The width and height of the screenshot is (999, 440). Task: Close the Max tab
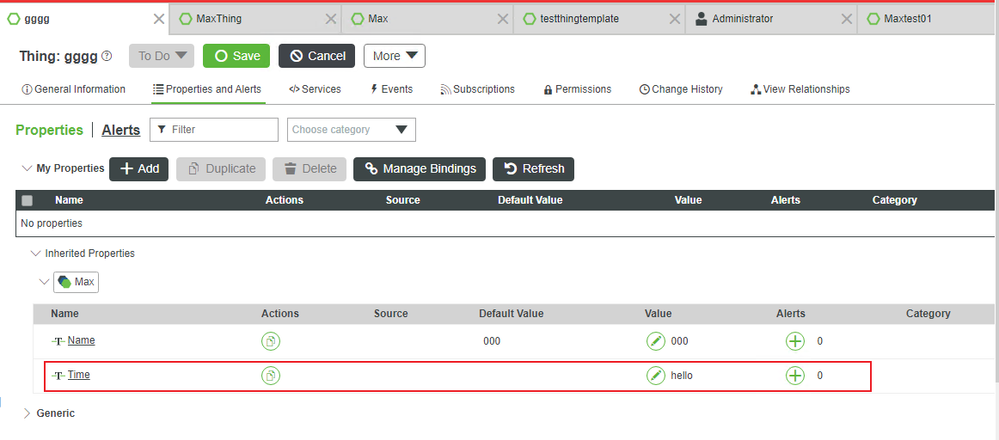[503, 19]
